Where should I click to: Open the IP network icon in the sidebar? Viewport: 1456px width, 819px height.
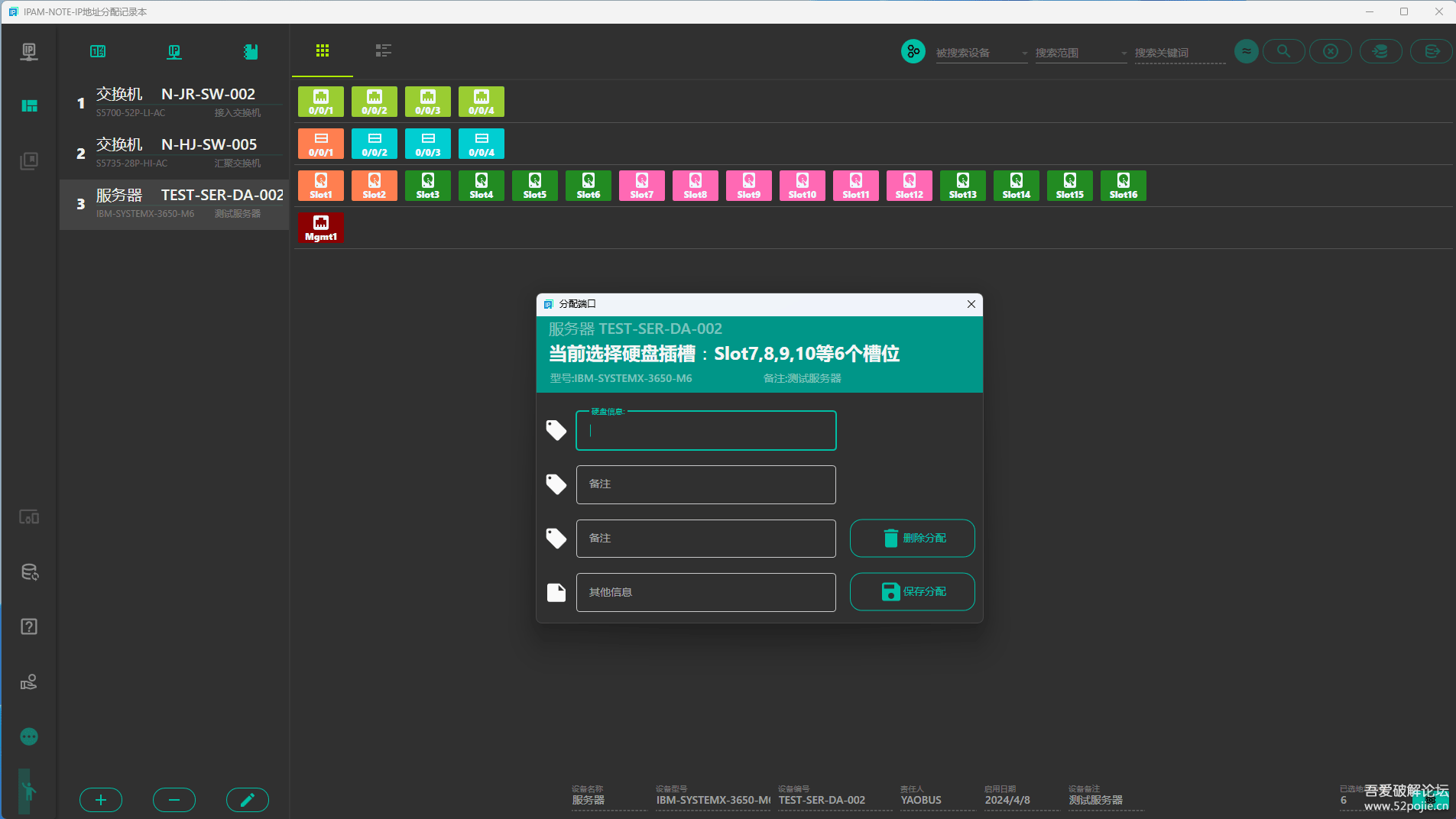click(x=29, y=51)
